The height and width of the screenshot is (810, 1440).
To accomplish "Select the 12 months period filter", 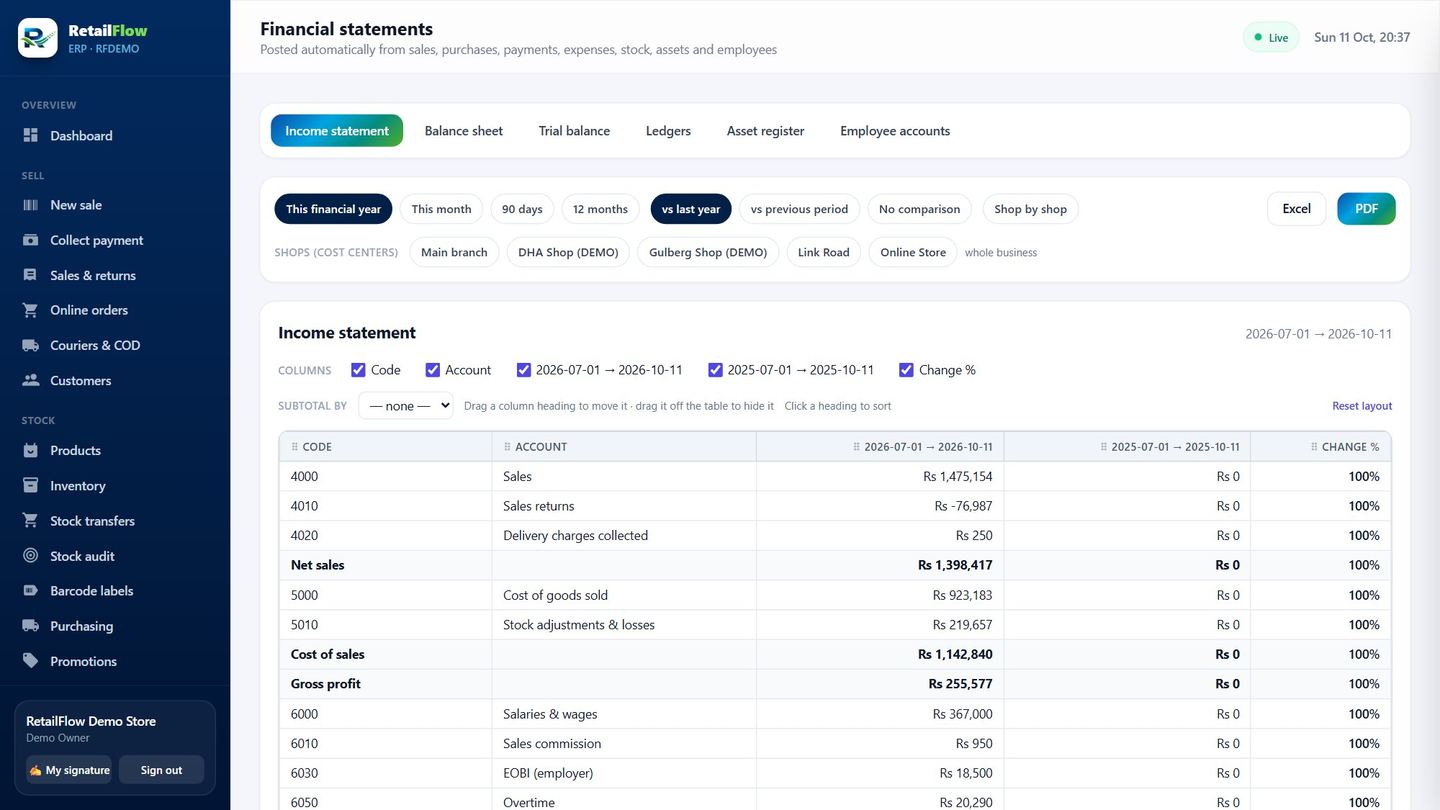I will coord(600,209).
